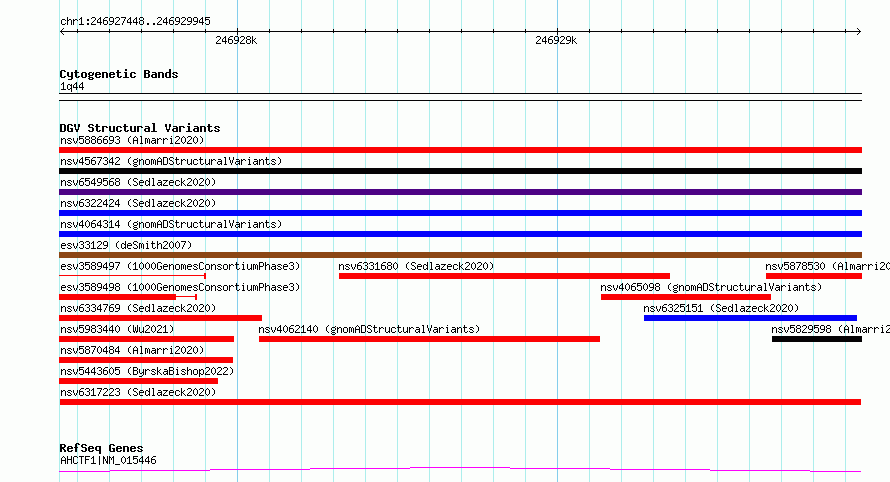Click the esv3589497 (1000GenomesConsortiumPhase3) label
Viewport: 890px width, 482px height.
click(x=180, y=266)
